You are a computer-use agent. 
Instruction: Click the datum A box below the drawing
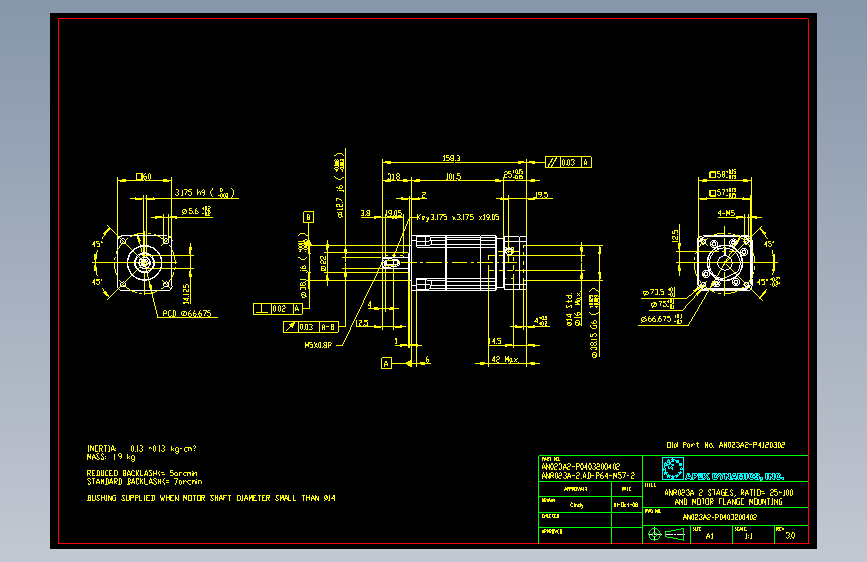point(387,363)
